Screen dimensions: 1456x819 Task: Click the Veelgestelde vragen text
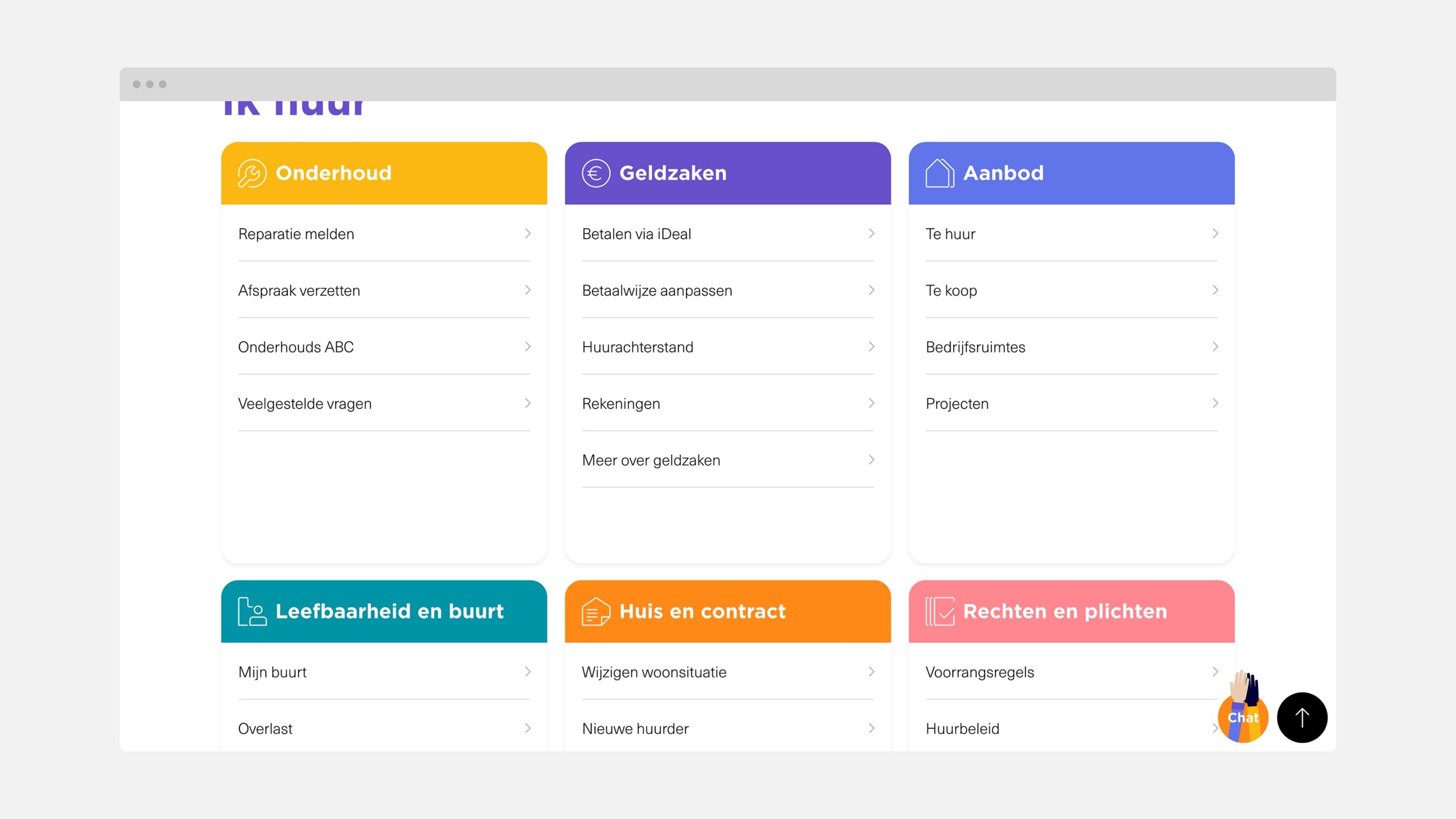[x=305, y=404]
